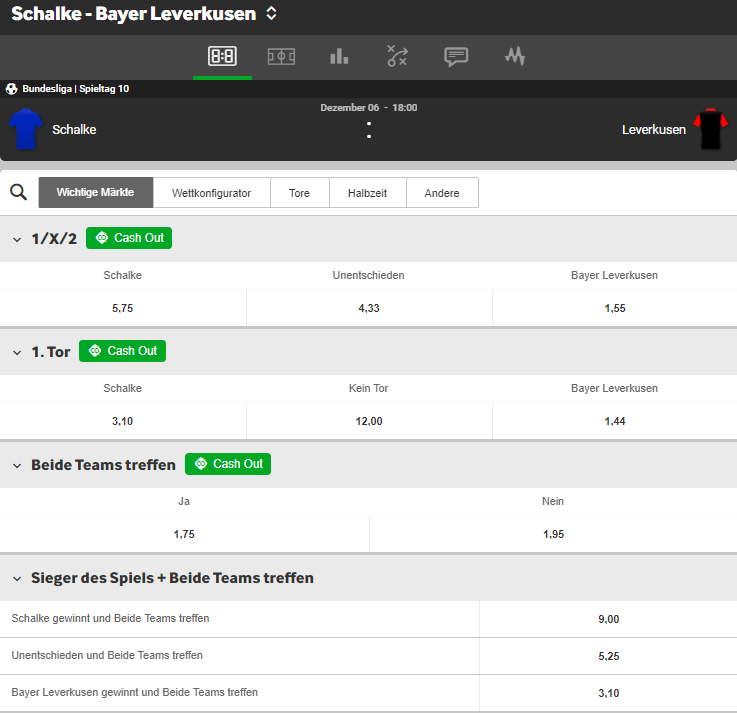Open the match momentum graph icon
The image size is (737, 713).
tap(515, 56)
